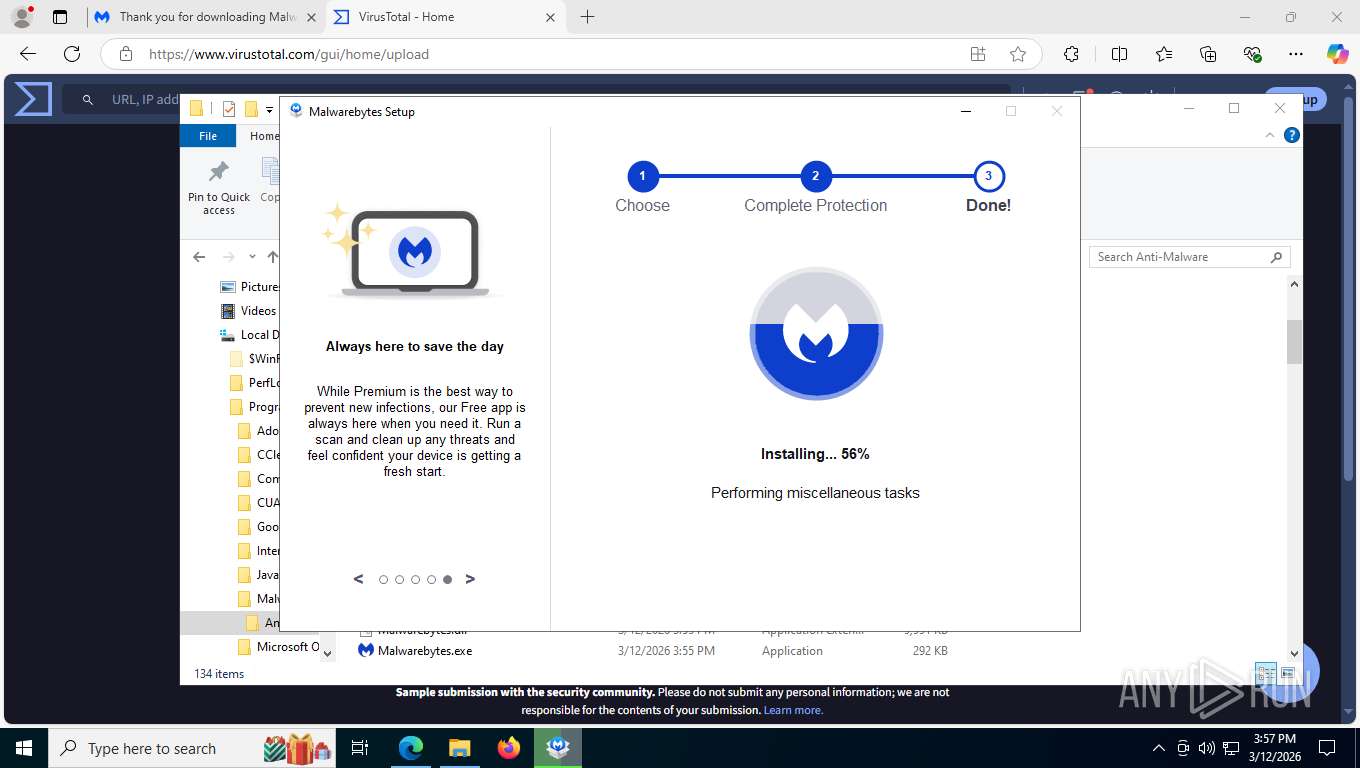Open the Customize Quick Access Toolbar dropdown

coord(269,110)
